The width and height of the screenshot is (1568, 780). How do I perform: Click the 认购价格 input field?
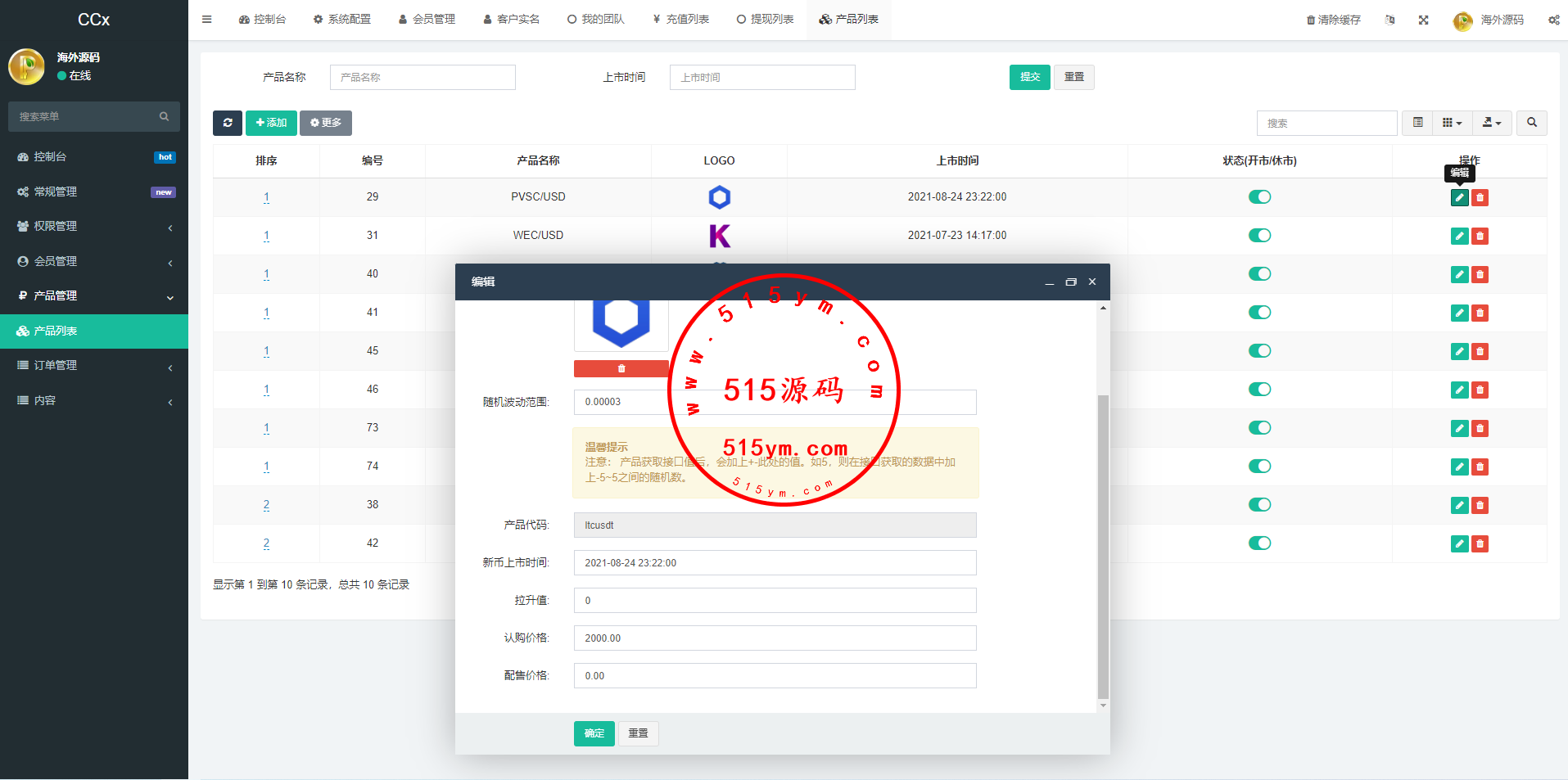click(775, 638)
